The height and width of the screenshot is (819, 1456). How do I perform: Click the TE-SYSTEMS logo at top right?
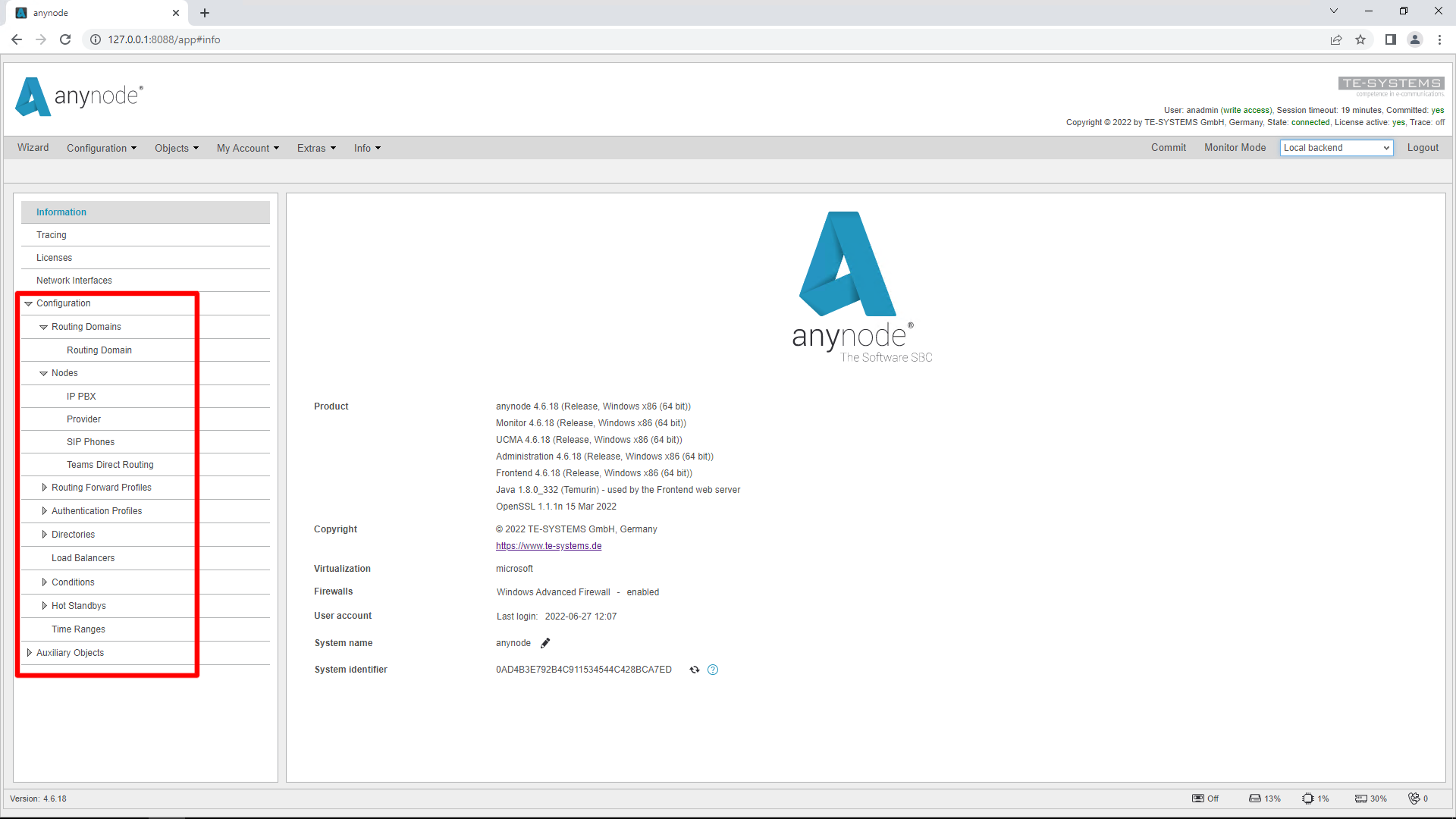[x=1392, y=86]
